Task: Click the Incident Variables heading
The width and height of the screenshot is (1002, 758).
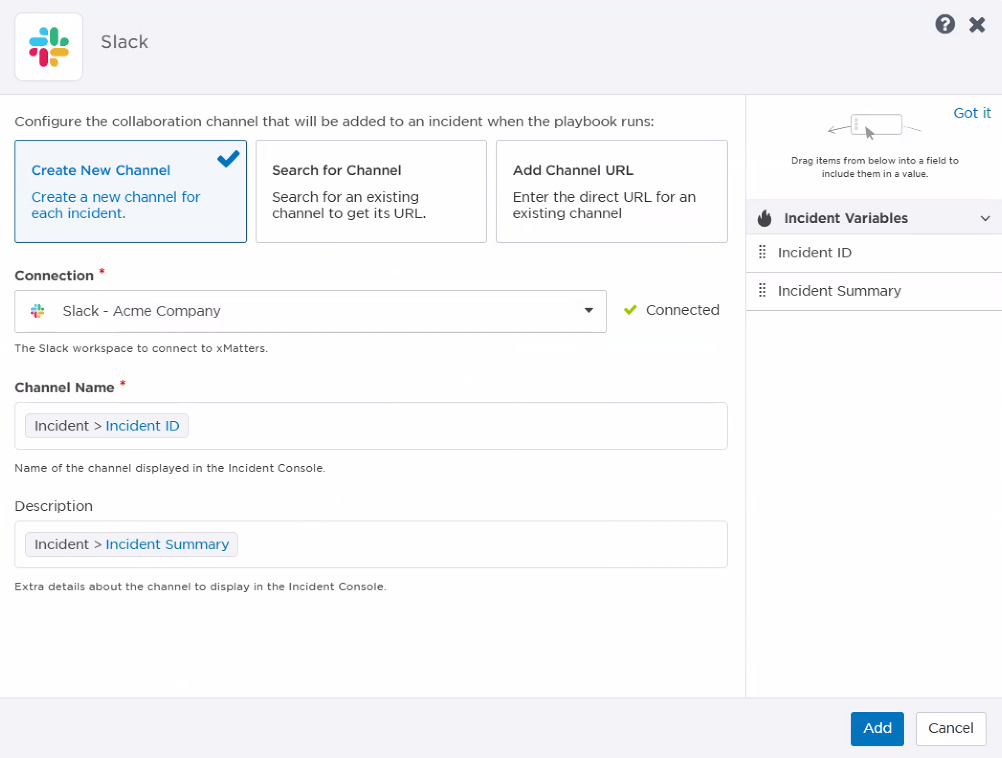Action: [x=845, y=218]
